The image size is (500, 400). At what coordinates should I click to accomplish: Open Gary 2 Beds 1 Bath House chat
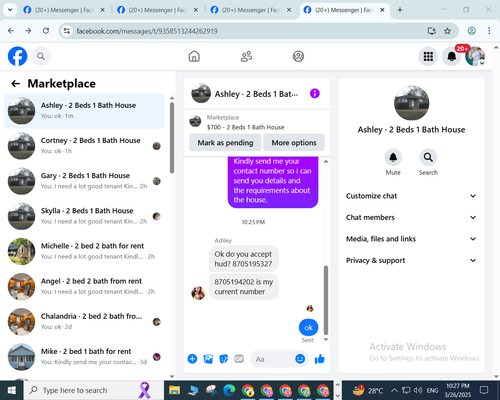(x=84, y=181)
